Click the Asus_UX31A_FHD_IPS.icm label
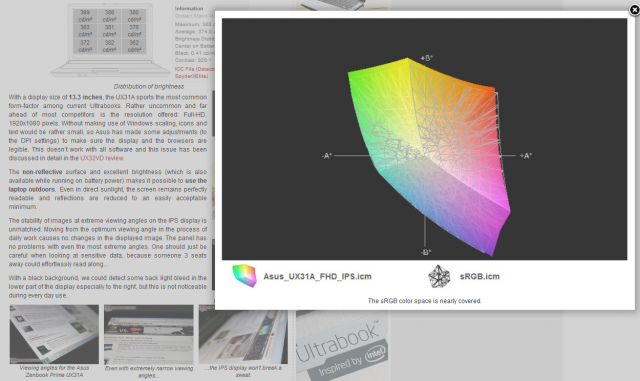 click(x=317, y=276)
